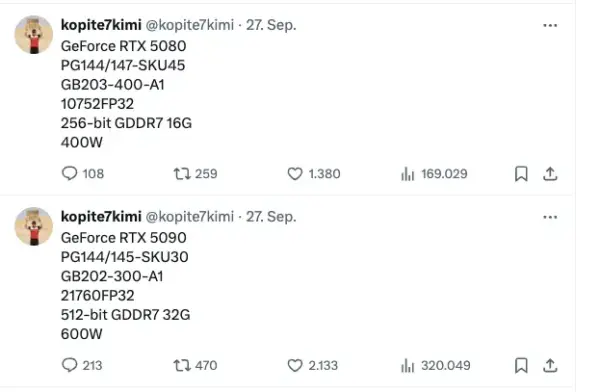Bookmark the RTX 5090 tweet
Screen dimensions: 600x392
(521, 366)
